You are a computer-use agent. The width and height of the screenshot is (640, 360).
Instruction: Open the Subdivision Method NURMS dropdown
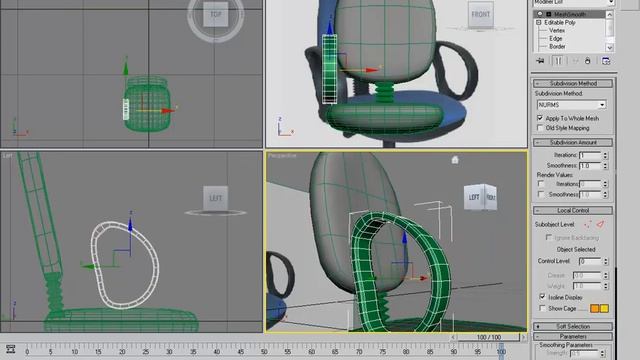[602, 105]
